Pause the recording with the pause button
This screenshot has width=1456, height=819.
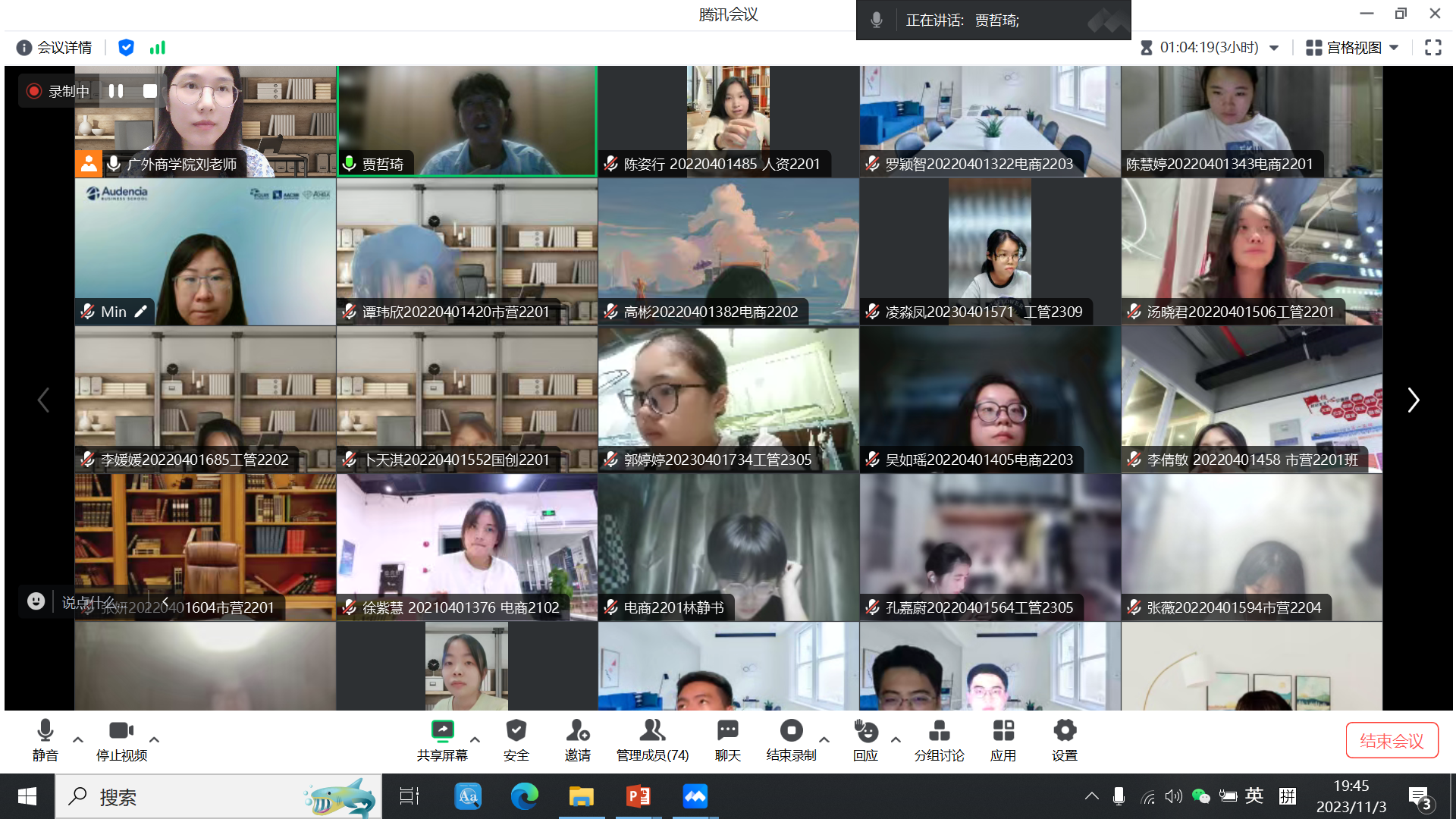pos(116,91)
